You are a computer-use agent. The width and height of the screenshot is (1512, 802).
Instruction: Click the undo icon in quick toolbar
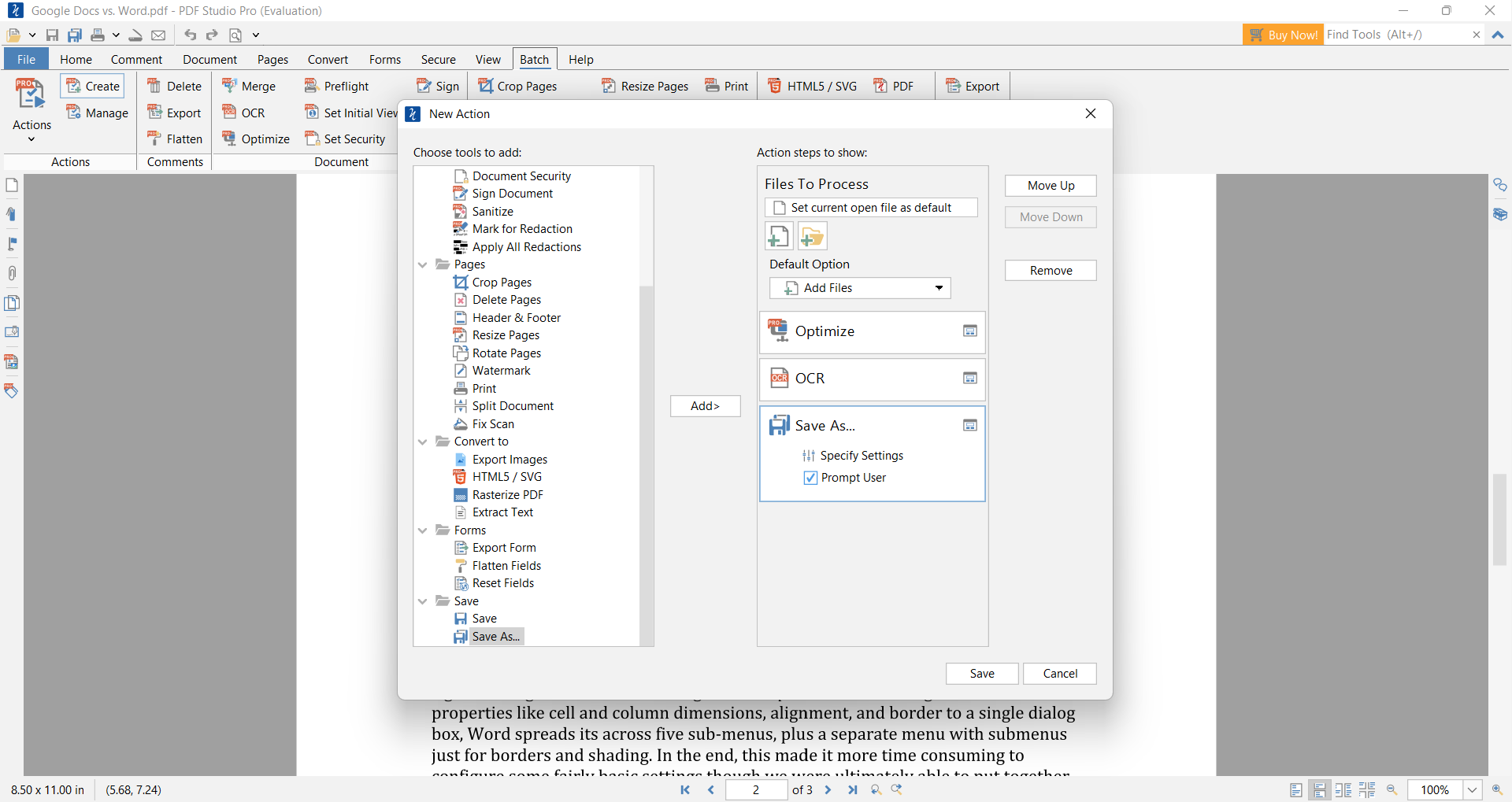tap(190, 35)
